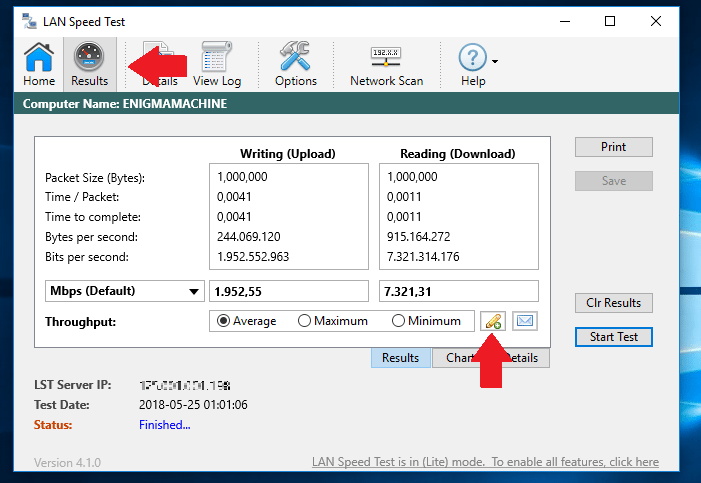Click download bytes per second 915.164.272

pos(418,237)
